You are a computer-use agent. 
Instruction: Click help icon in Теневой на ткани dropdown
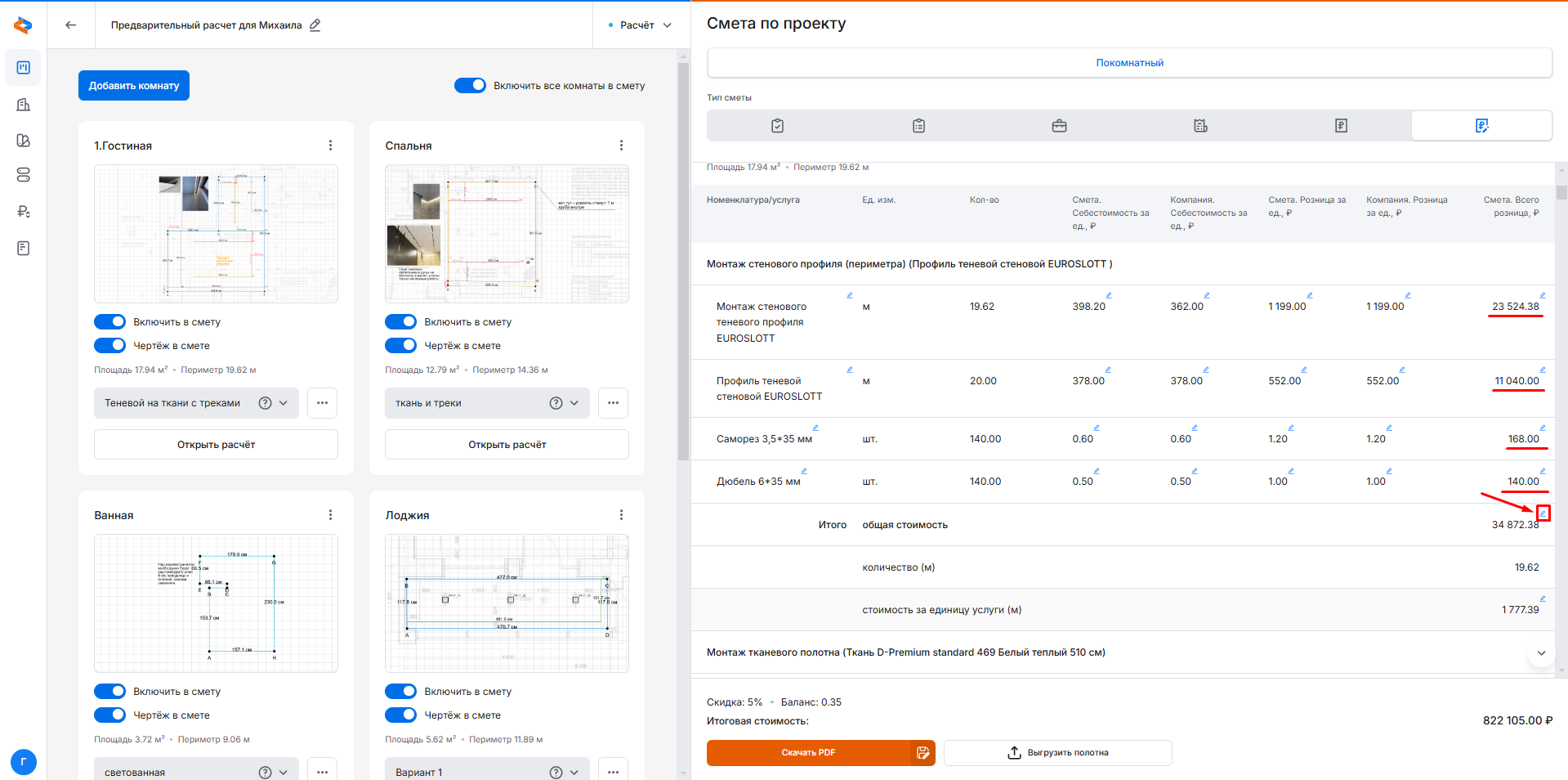pos(265,403)
